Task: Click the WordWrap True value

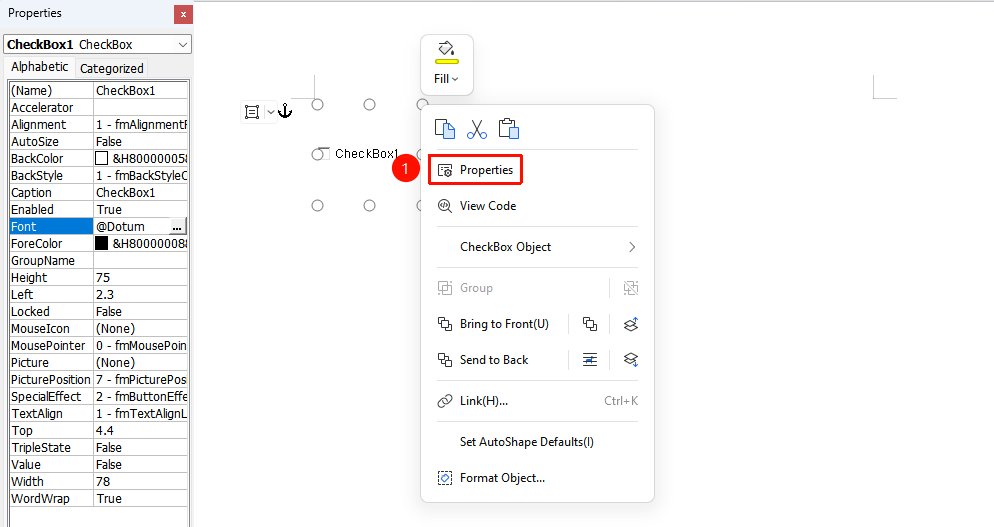Action: (141, 498)
